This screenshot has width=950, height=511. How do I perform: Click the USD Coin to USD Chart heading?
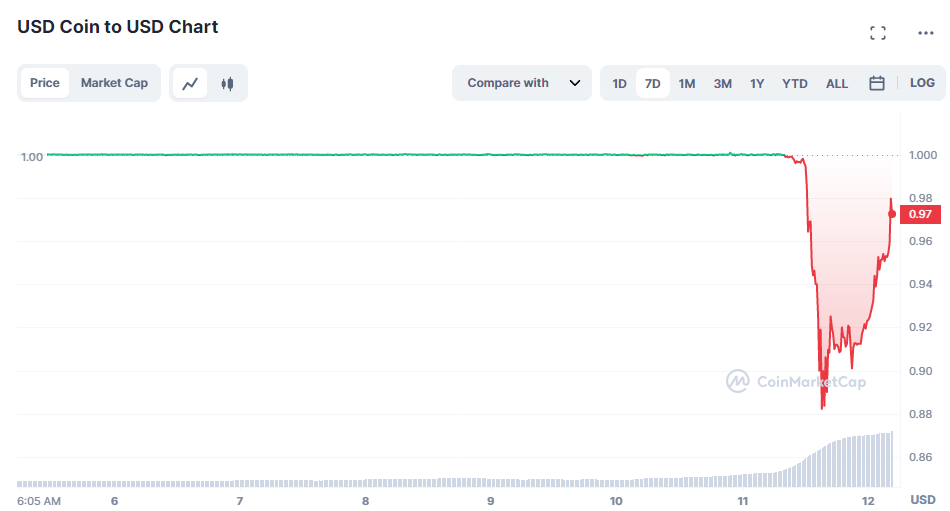pos(118,27)
